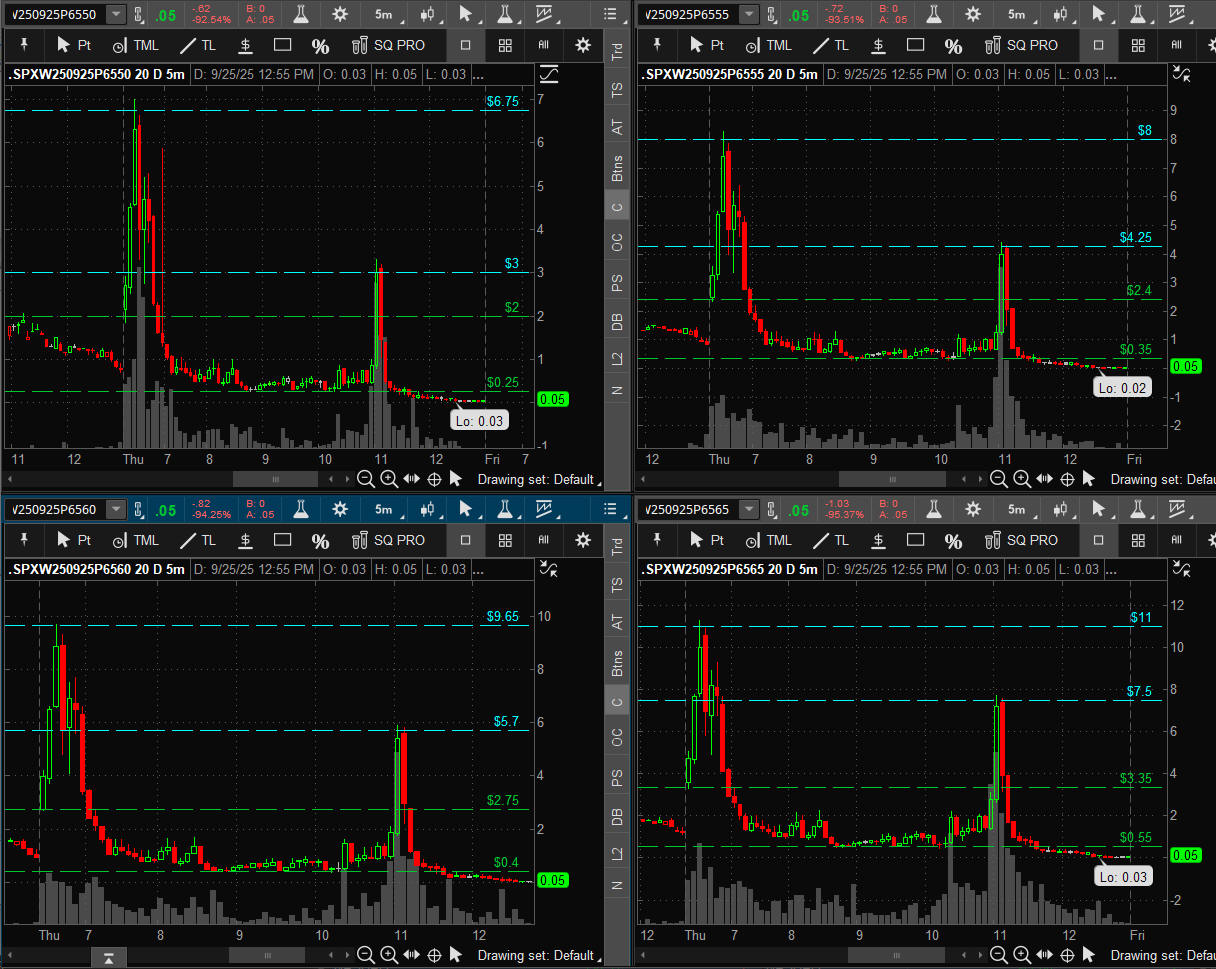Image resolution: width=1216 pixels, height=969 pixels.
Task: Open chart settings gear in P6560 header
Action: click(x=340, y=509)
